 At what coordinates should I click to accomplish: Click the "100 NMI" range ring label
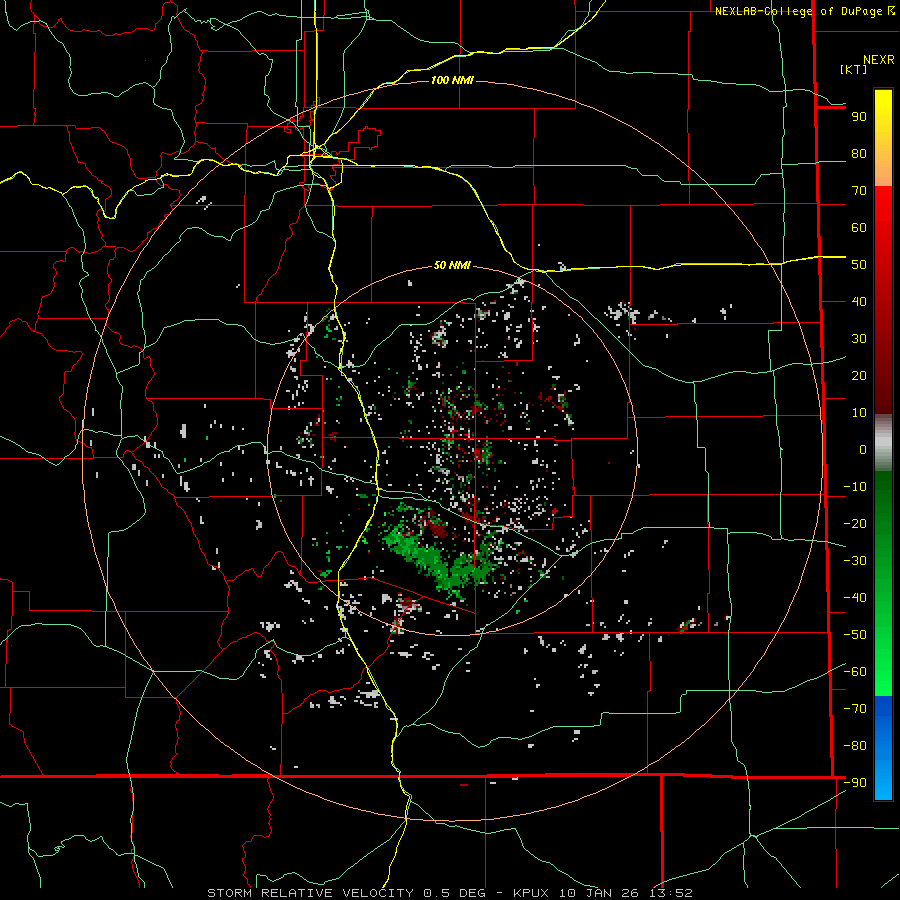(x=452, y=80)
